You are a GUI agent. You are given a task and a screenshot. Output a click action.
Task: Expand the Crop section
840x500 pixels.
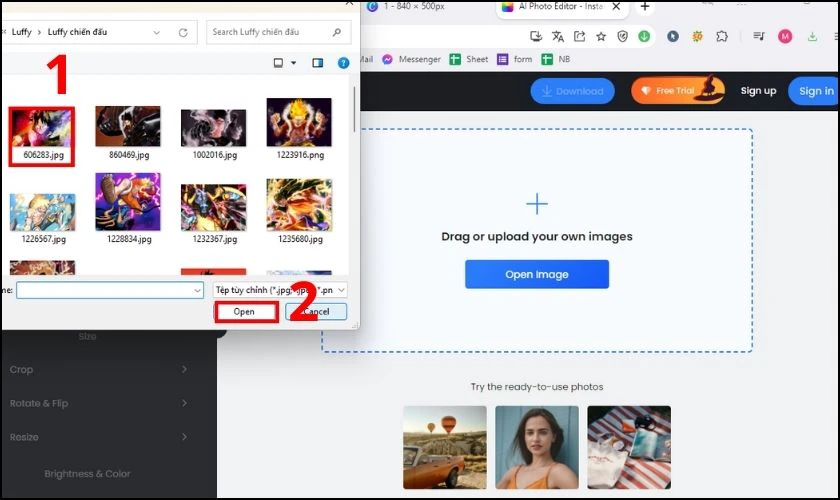pos(100,369)
